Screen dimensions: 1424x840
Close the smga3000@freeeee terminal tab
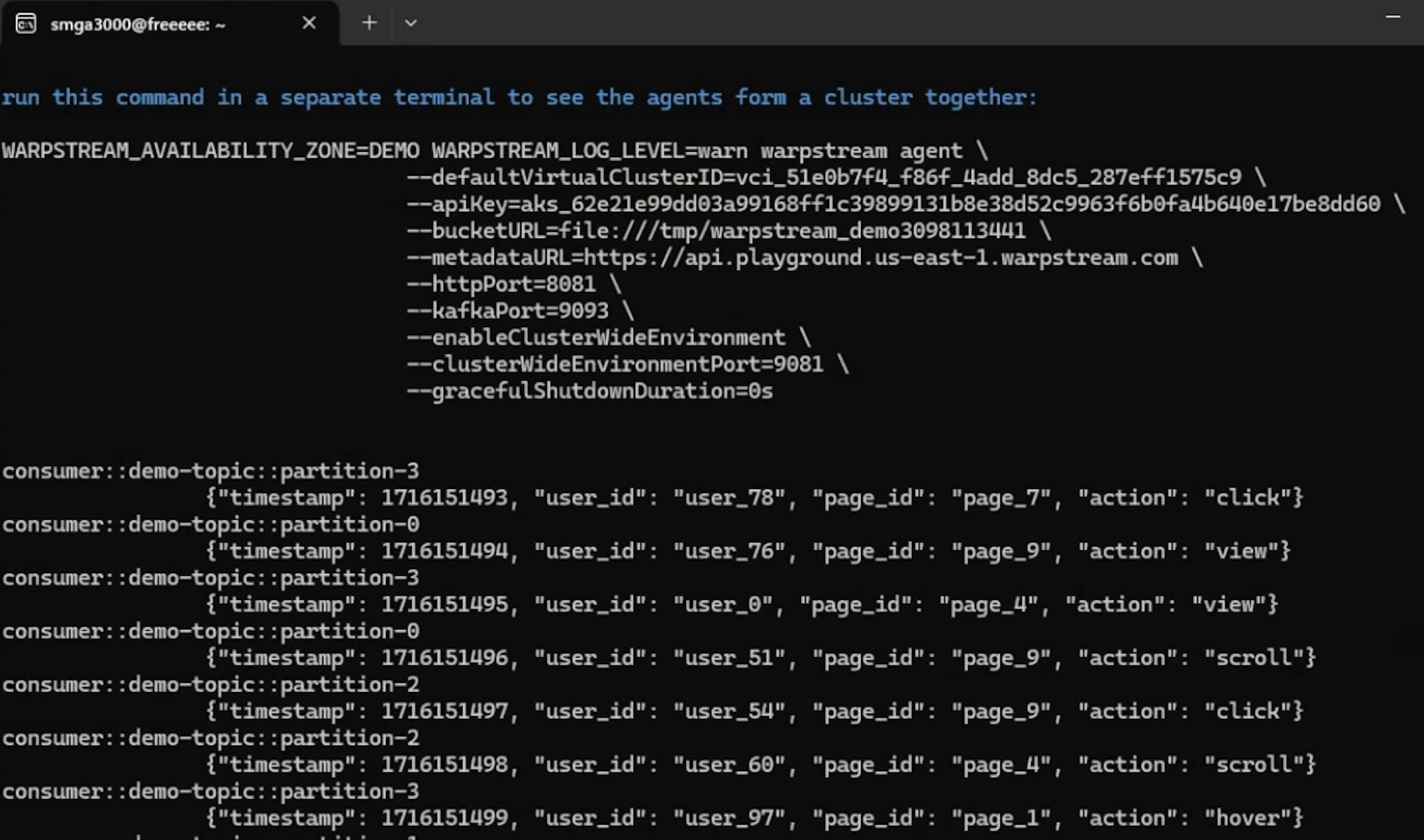click(309, 23)
